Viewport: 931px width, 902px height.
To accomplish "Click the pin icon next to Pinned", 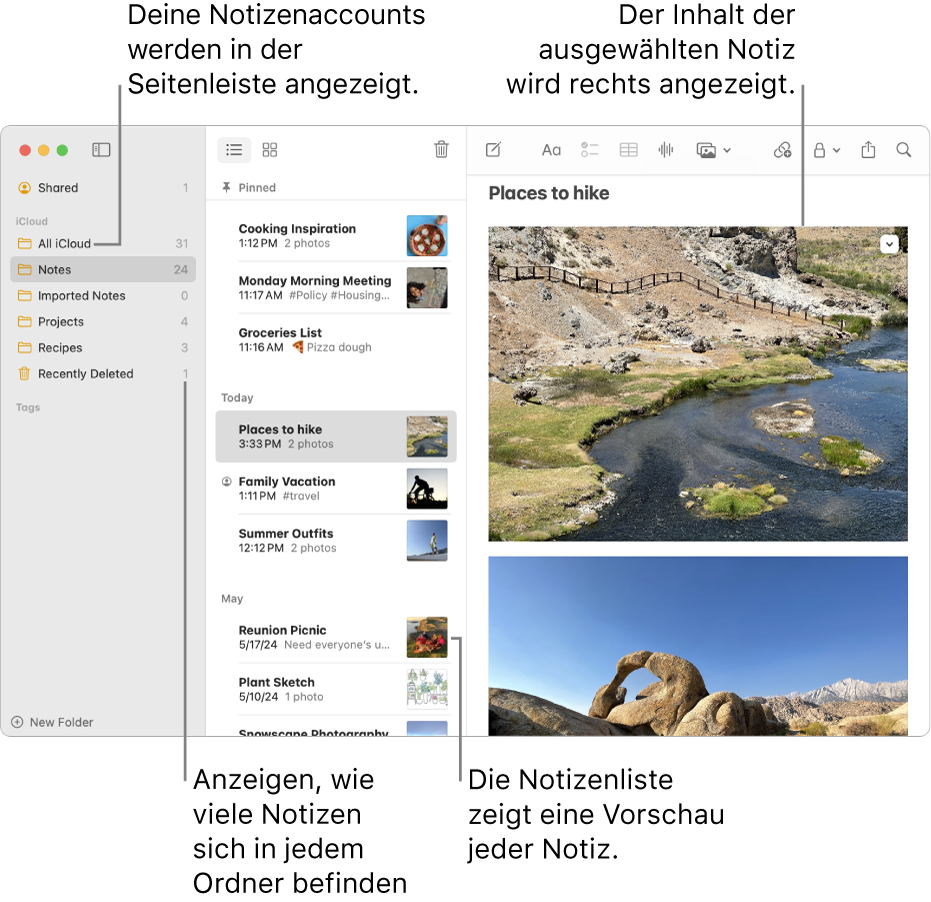I will coord(226,188).
